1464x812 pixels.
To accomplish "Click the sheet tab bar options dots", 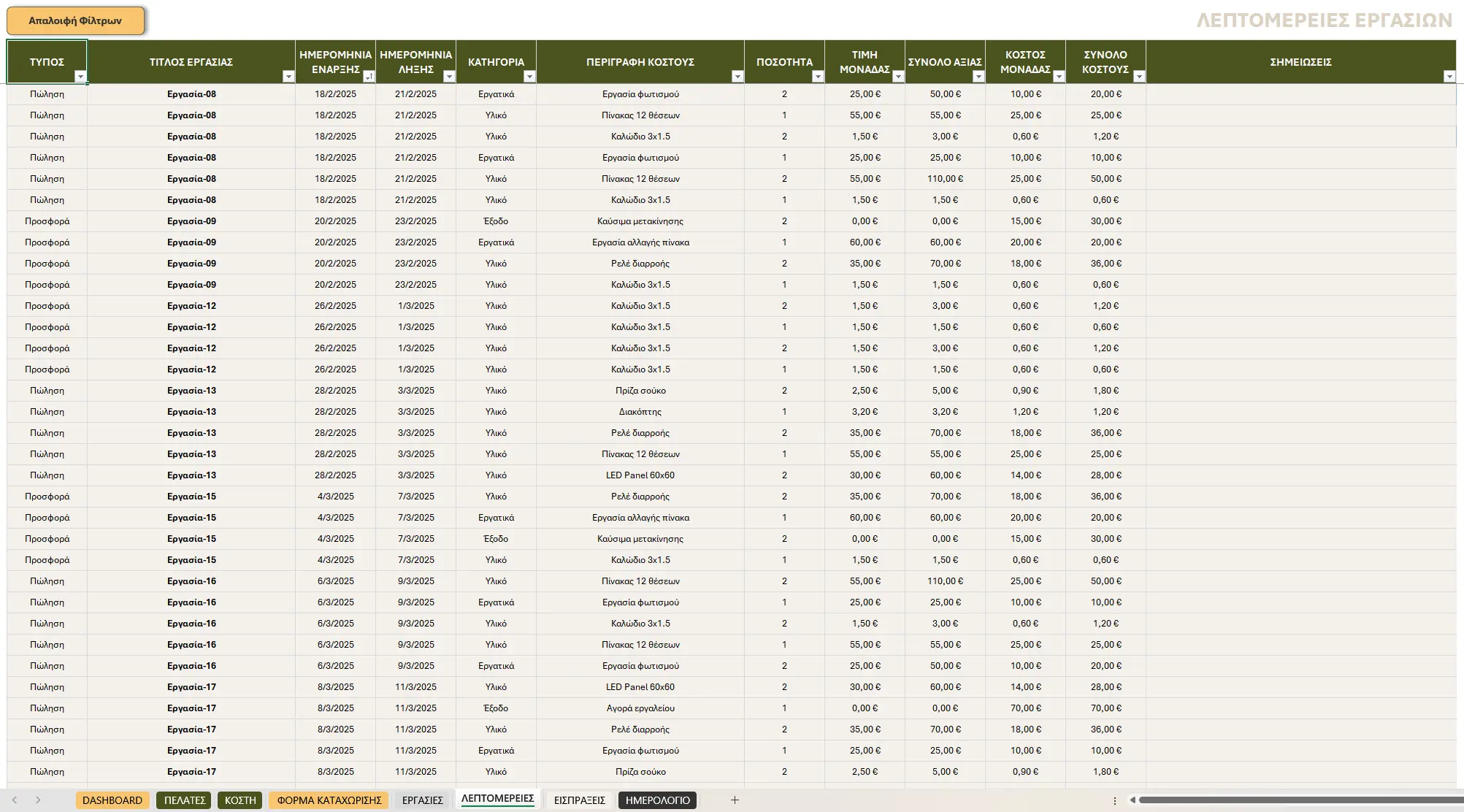I will pyautogui.click(x=1114, y=800).
